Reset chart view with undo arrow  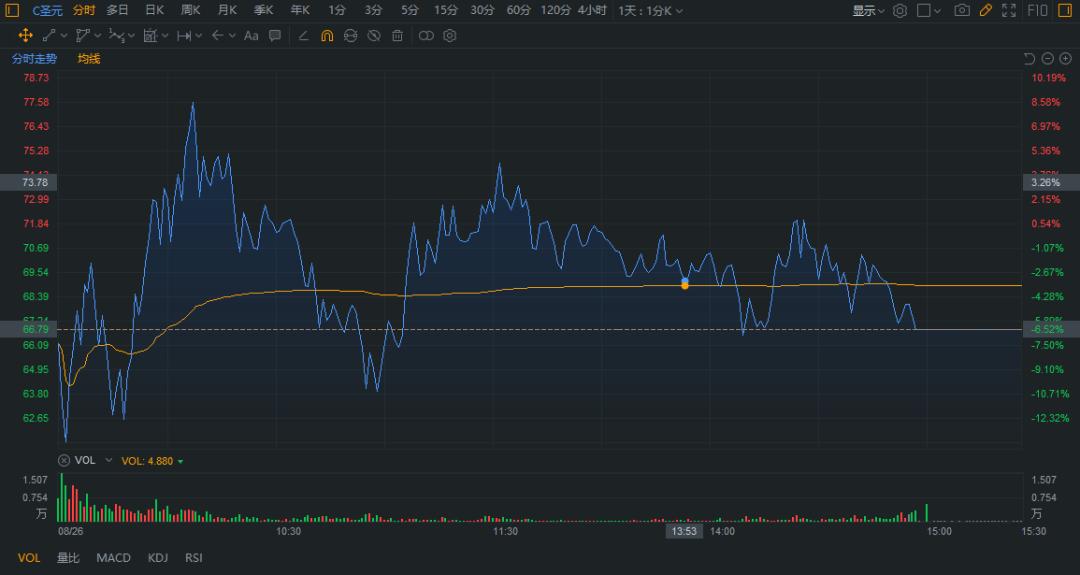(x=1029, y=59)
